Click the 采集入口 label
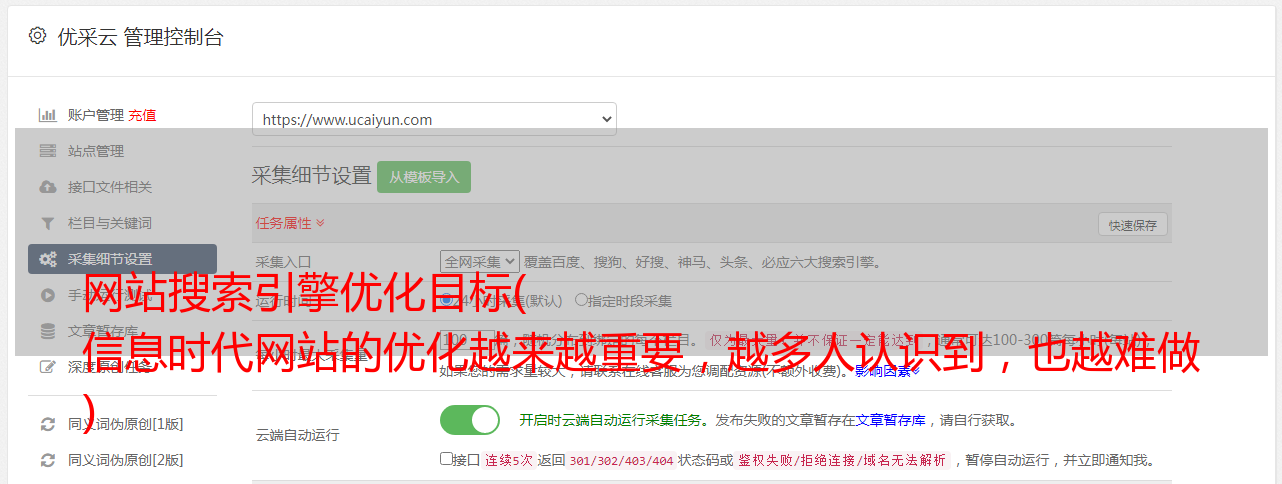This screenshot has height=484, width=1282. [283, 262]
